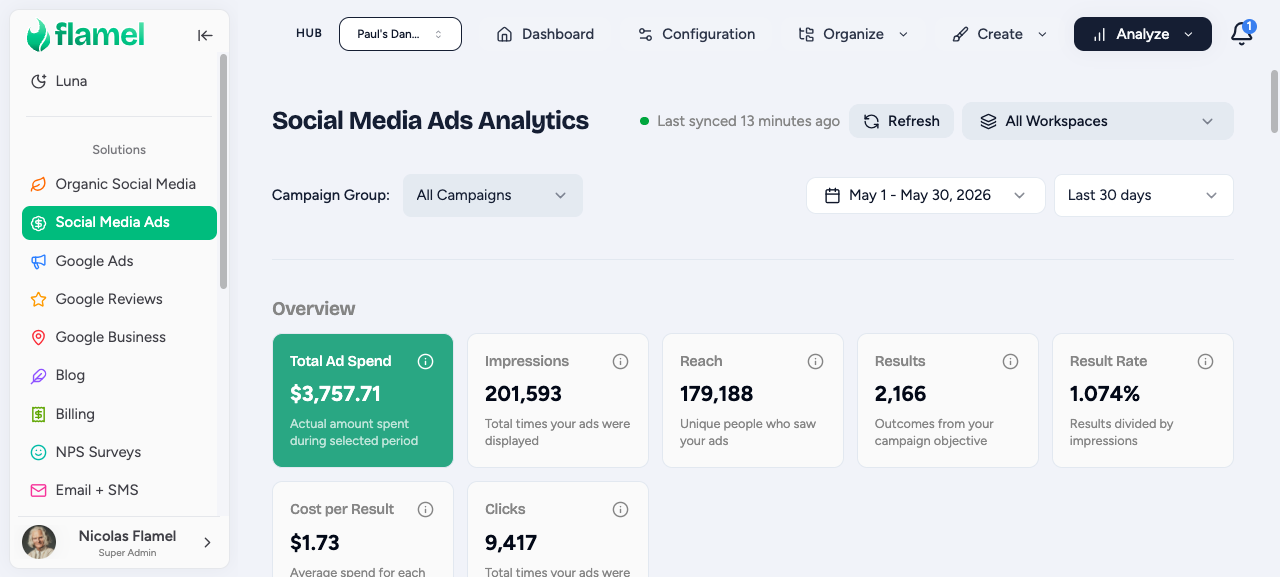Go to Dashboard

pos(545,34)
